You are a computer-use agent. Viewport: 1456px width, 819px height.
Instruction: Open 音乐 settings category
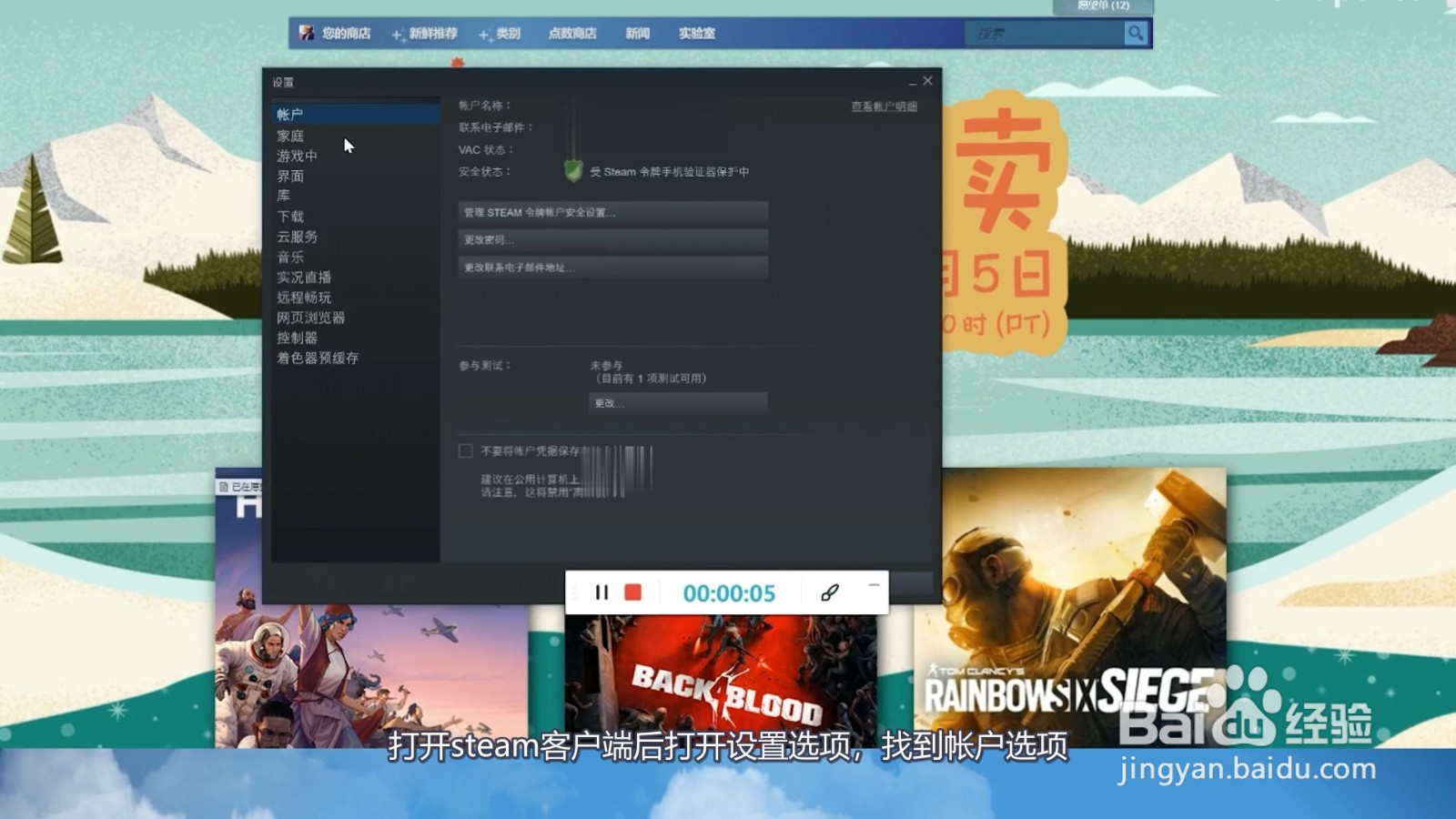tap(290, 257)
